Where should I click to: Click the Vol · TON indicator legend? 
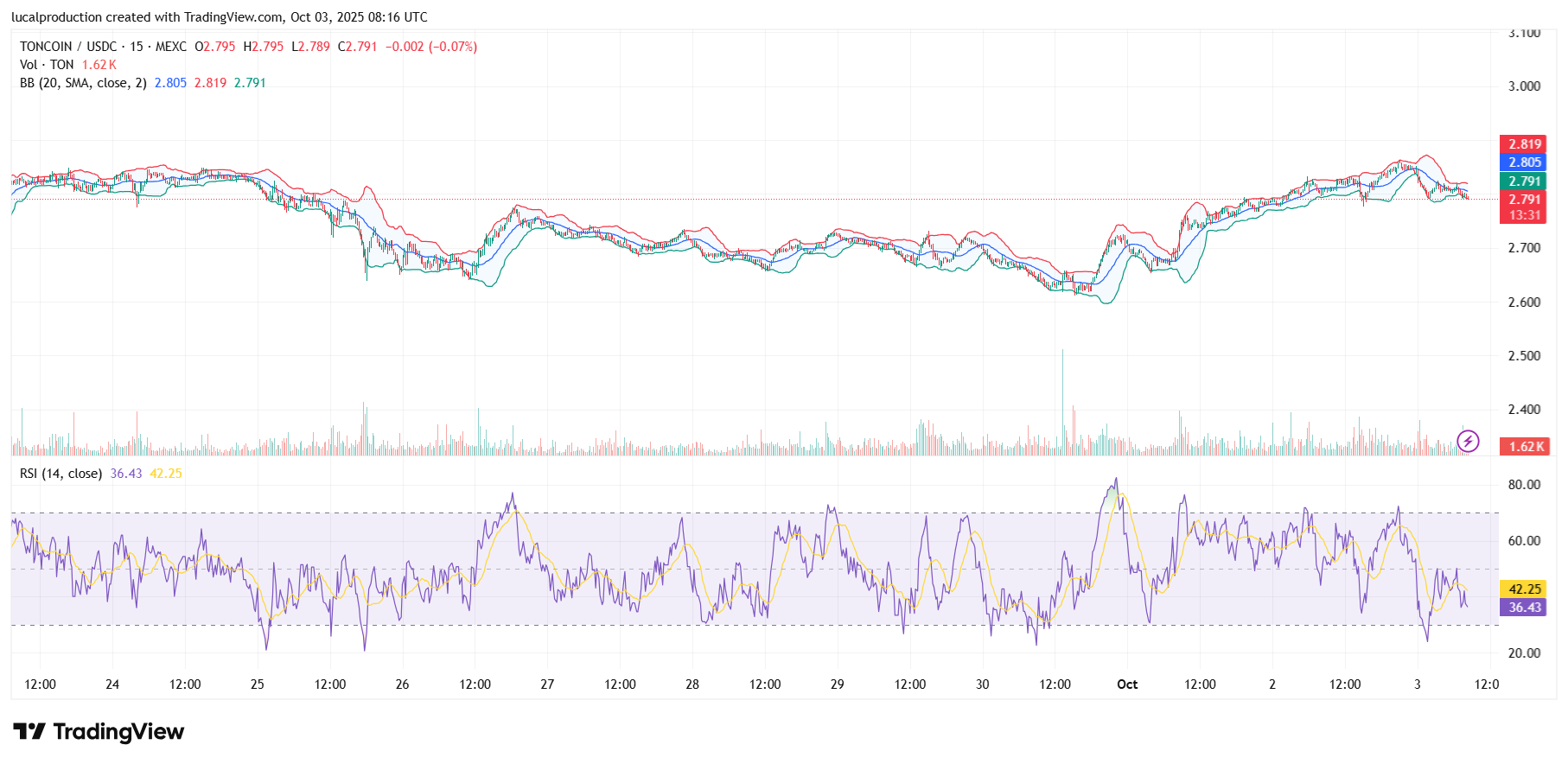coord(47,65)
